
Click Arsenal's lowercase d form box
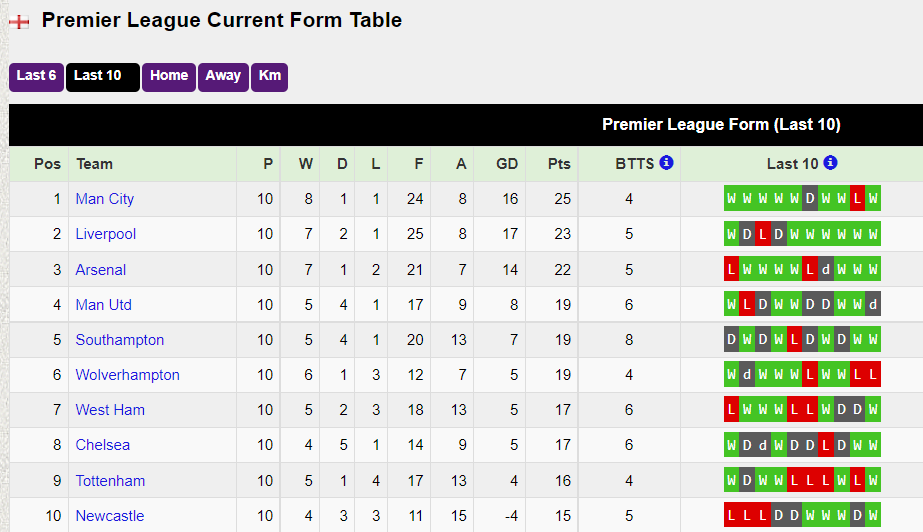[x=826, y=270]
